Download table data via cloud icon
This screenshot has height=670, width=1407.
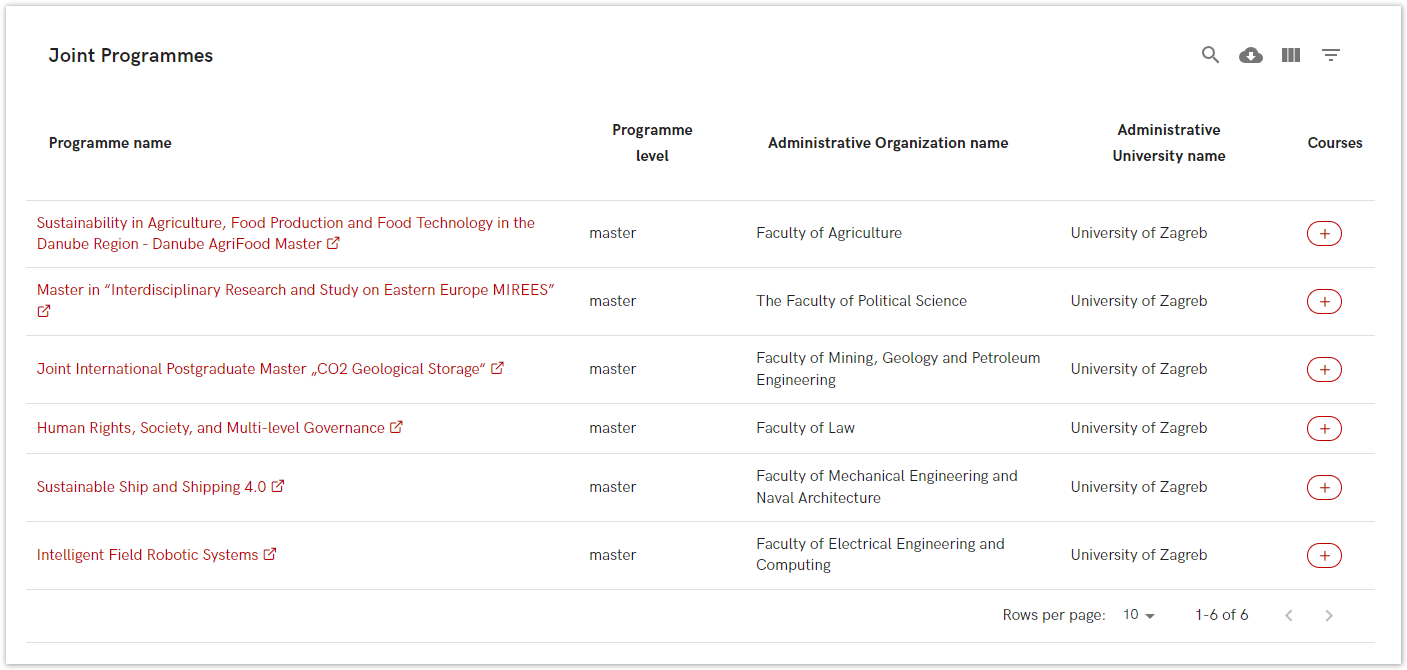[1250, 55]
